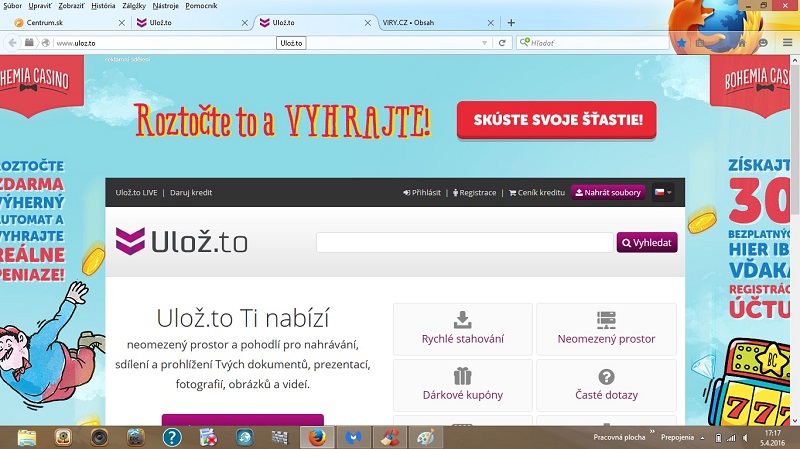This screenshot has width=800, height=449.
Task: Click the Ulož.to logo icon
Action: [x=131, y=241]
